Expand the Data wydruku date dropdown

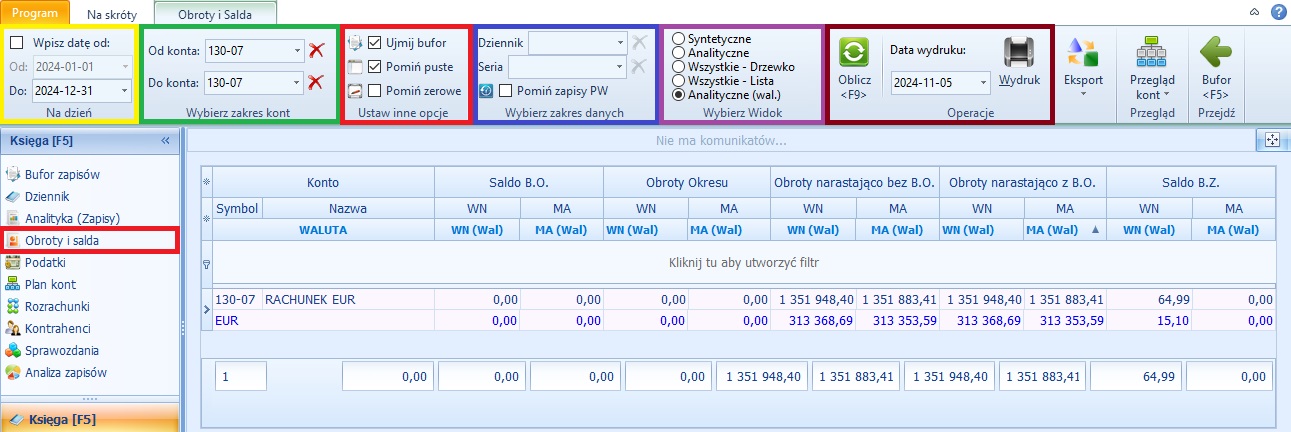click(x=984, y=83)
